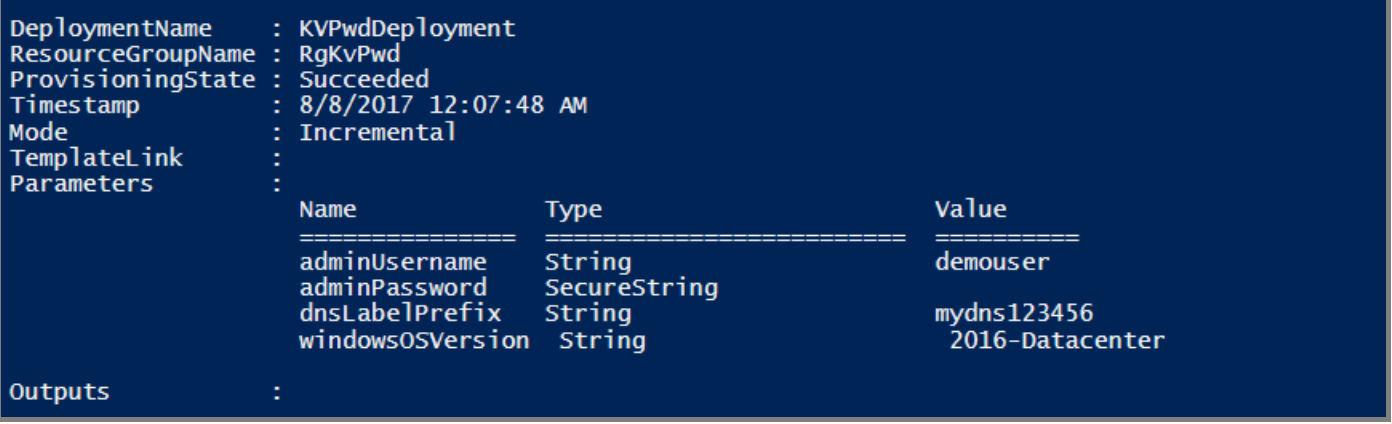
Task: Select the KVPwdDeployment value text
Action: [407, 29]
